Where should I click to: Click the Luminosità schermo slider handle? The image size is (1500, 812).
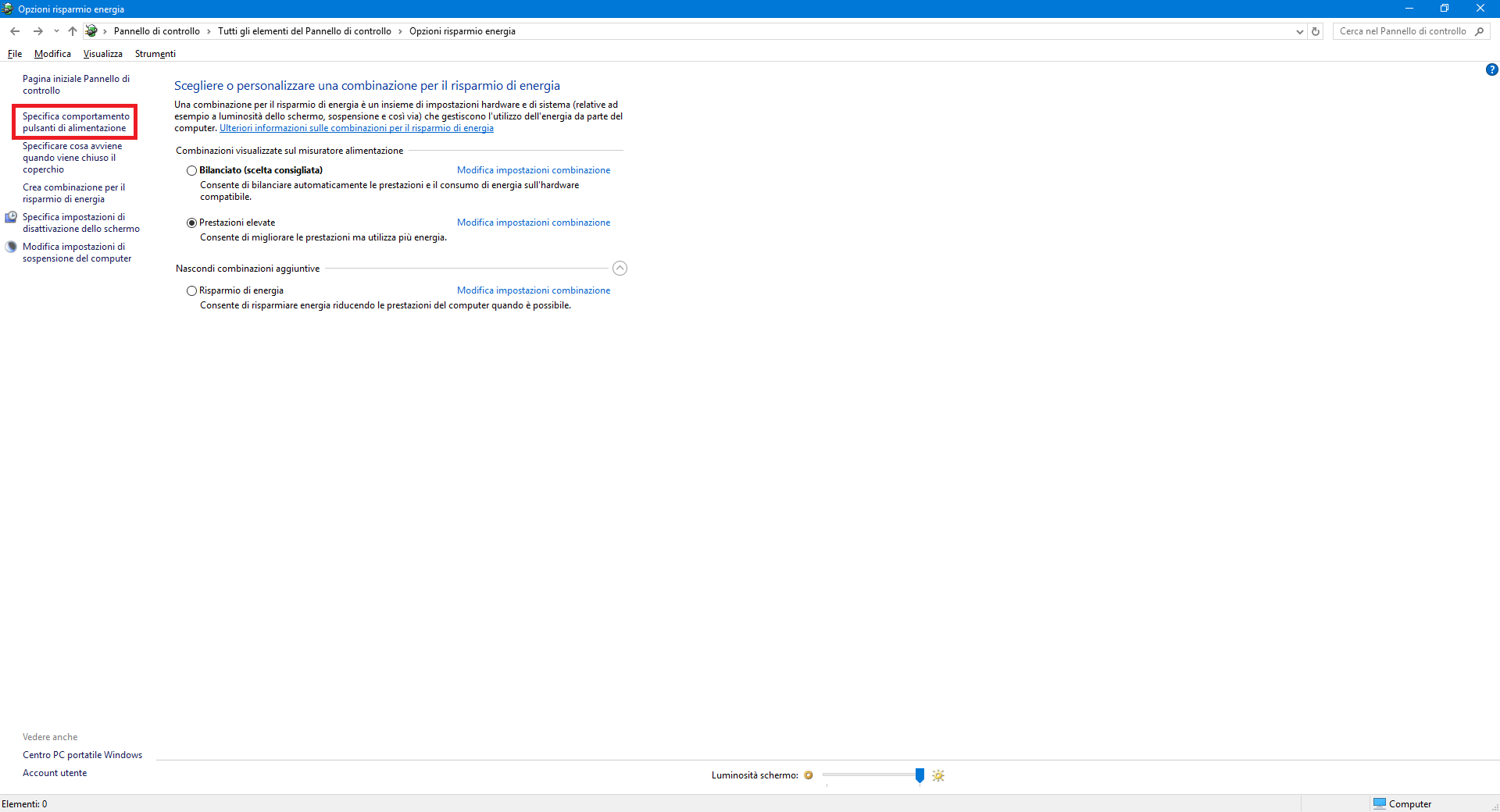point(920,775)
